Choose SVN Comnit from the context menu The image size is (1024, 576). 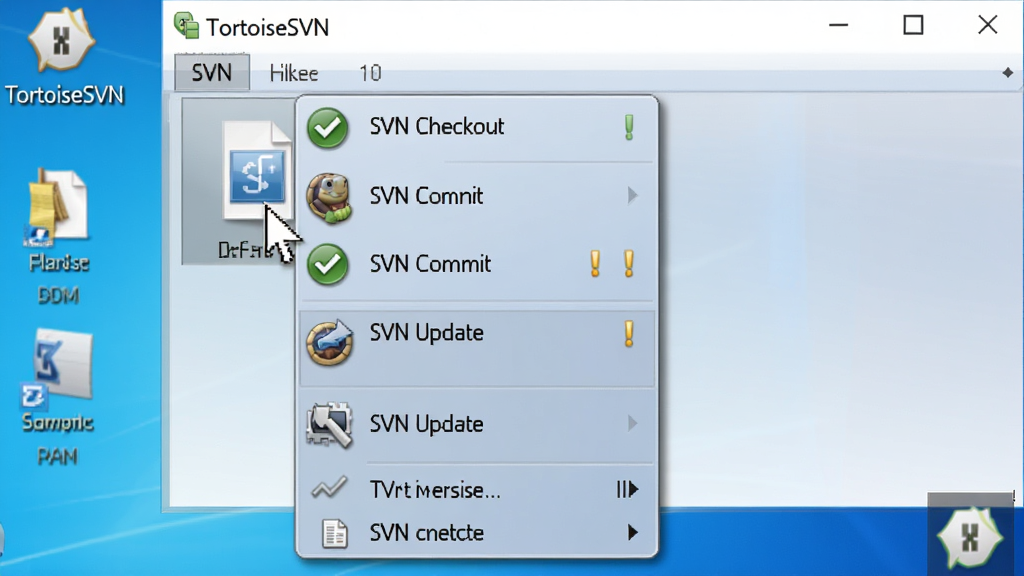477,196
